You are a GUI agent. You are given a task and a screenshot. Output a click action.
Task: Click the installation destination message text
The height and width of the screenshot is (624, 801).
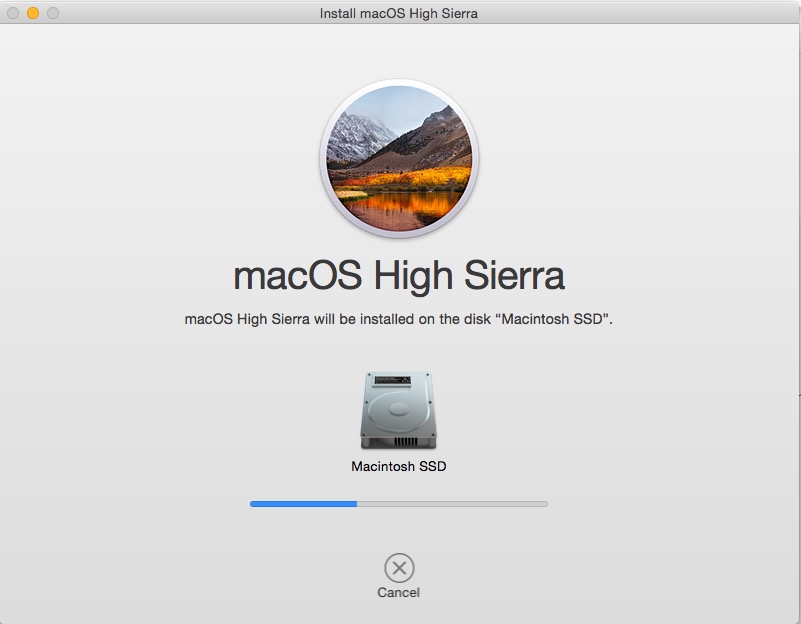[400, 318]
